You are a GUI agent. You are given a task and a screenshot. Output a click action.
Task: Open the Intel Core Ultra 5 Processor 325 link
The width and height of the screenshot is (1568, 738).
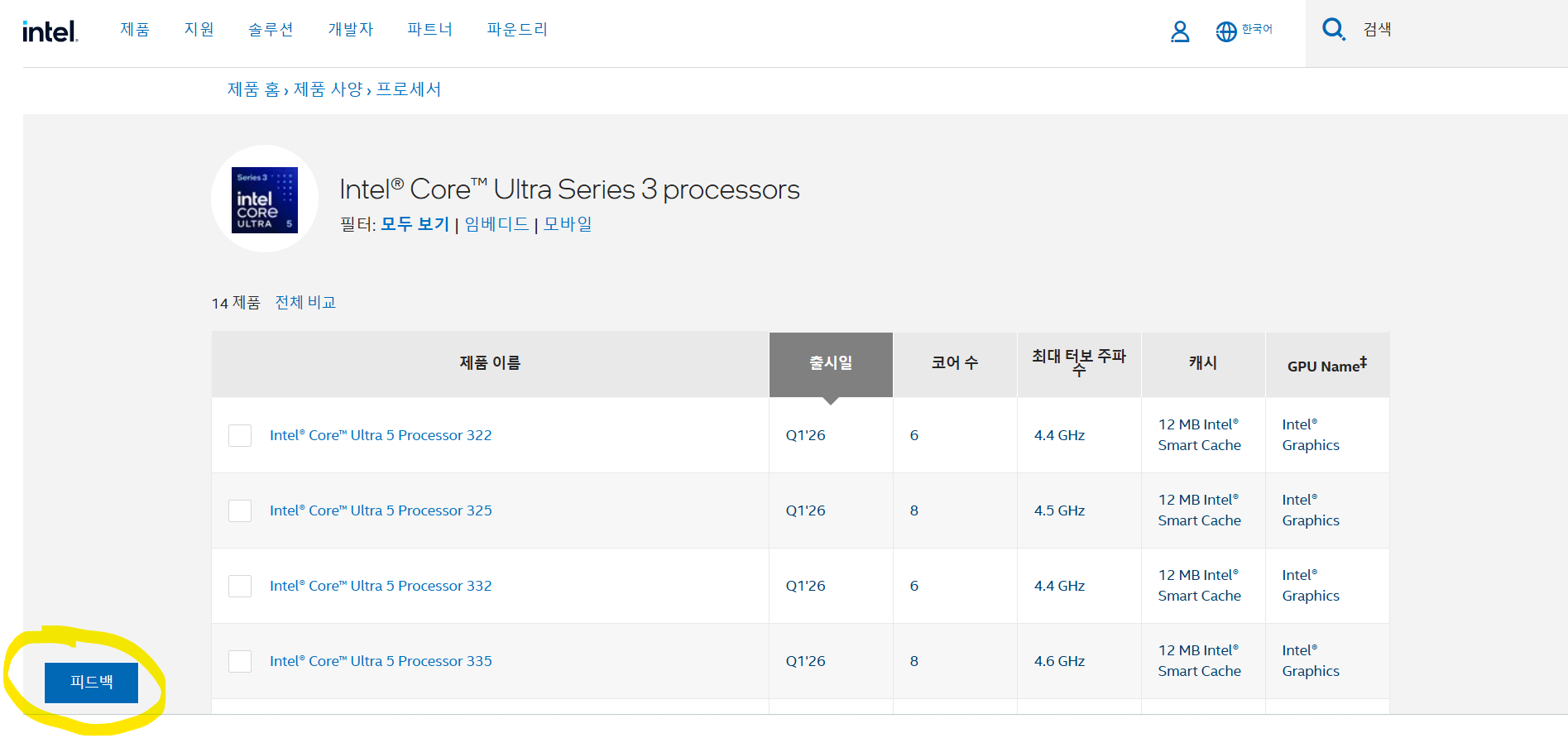(381, 510)
